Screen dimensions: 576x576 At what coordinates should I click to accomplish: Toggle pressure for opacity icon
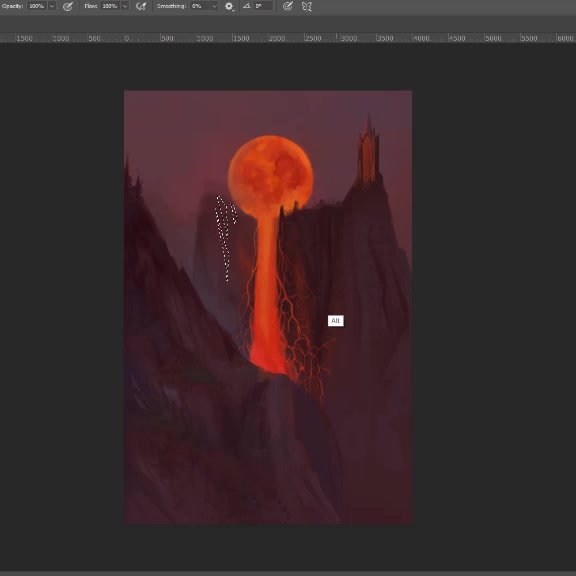click(x=68, y=6)
